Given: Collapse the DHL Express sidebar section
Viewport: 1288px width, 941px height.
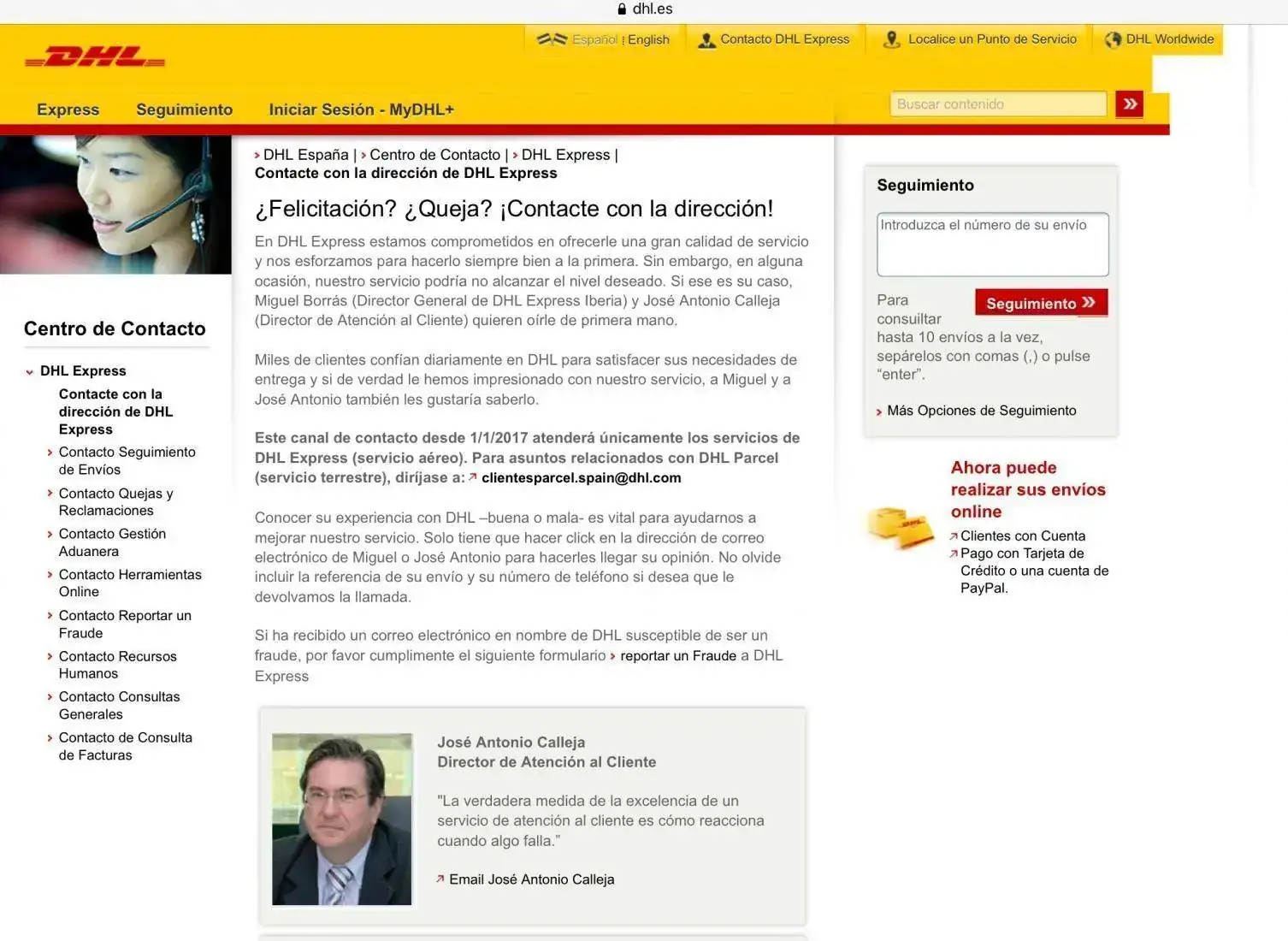Looking at the screenshot, I should [30, 371].
